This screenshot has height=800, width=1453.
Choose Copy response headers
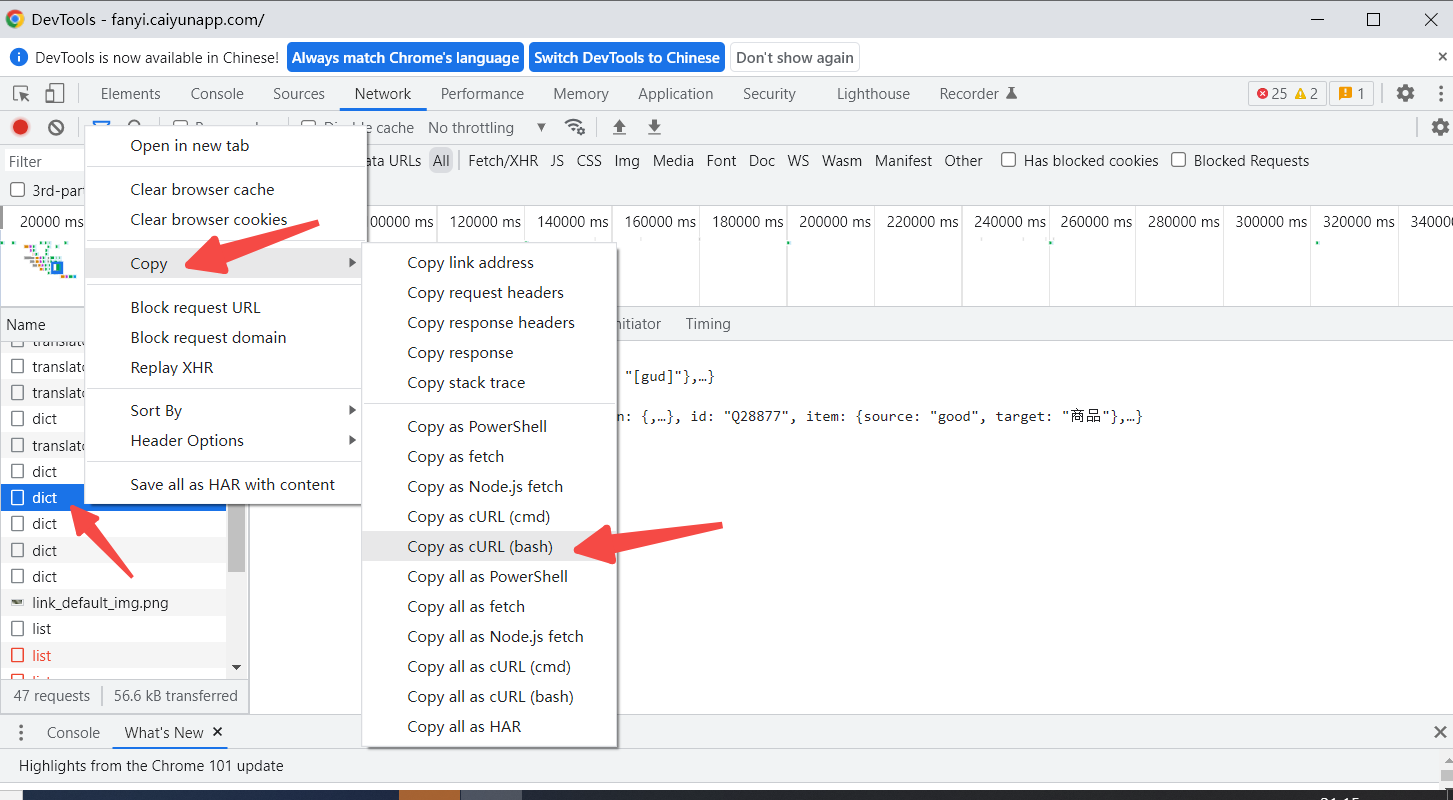[x=489, y=323]
